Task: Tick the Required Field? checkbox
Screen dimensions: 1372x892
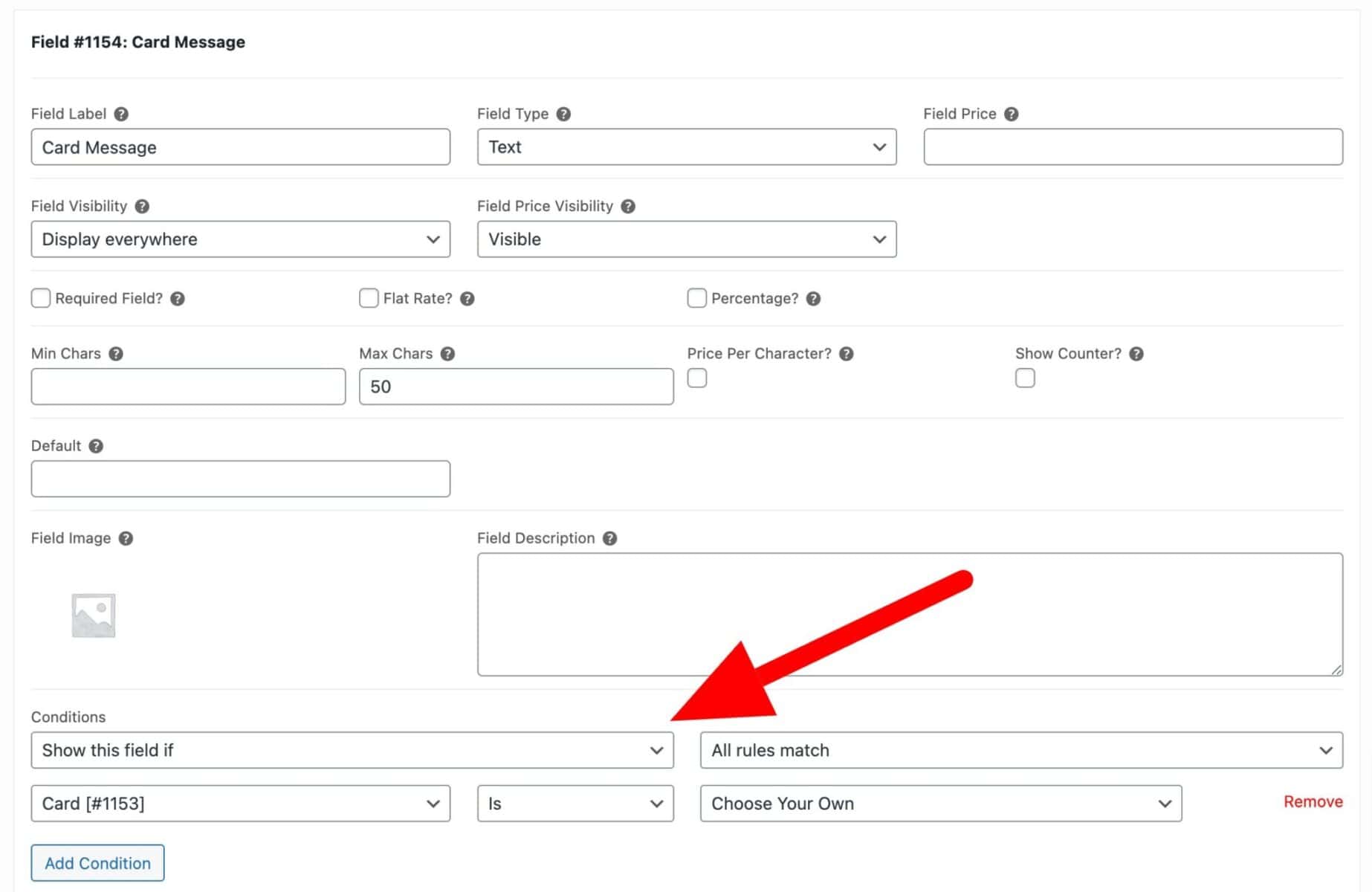Action: (41, 298)
